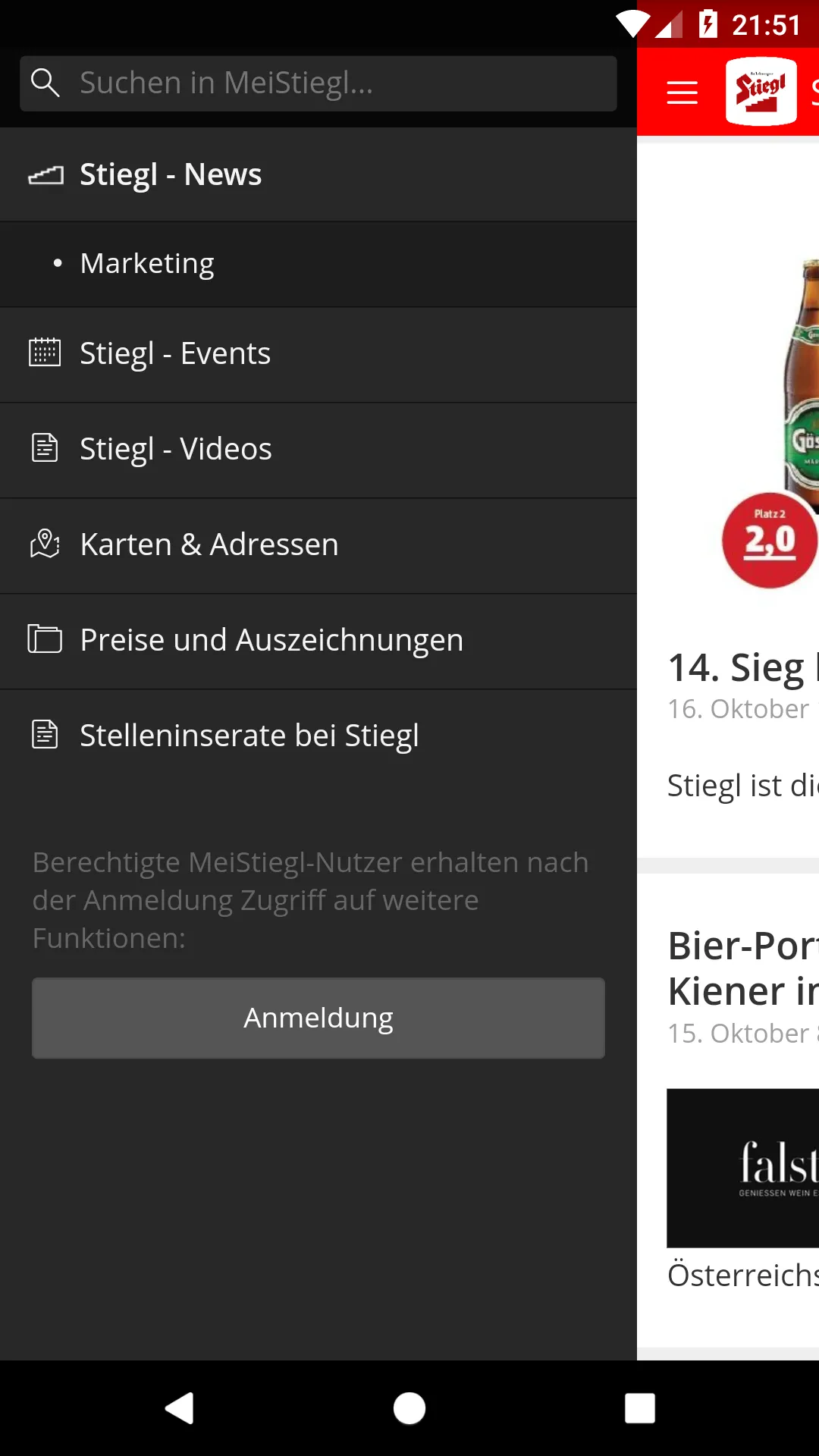Tap the Android recent apps button

click(640, 1408)
